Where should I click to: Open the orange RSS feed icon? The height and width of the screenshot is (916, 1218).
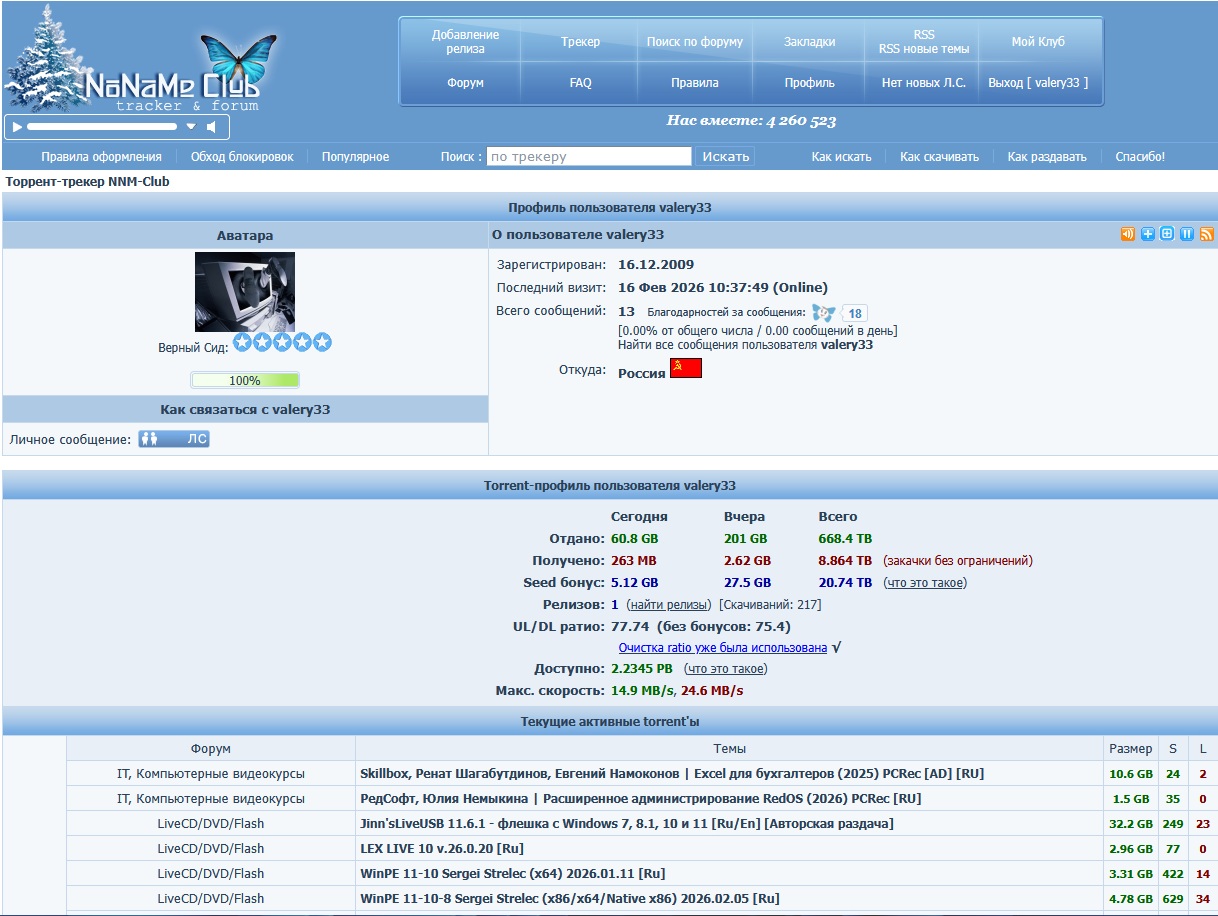(x=1207, y=234)
